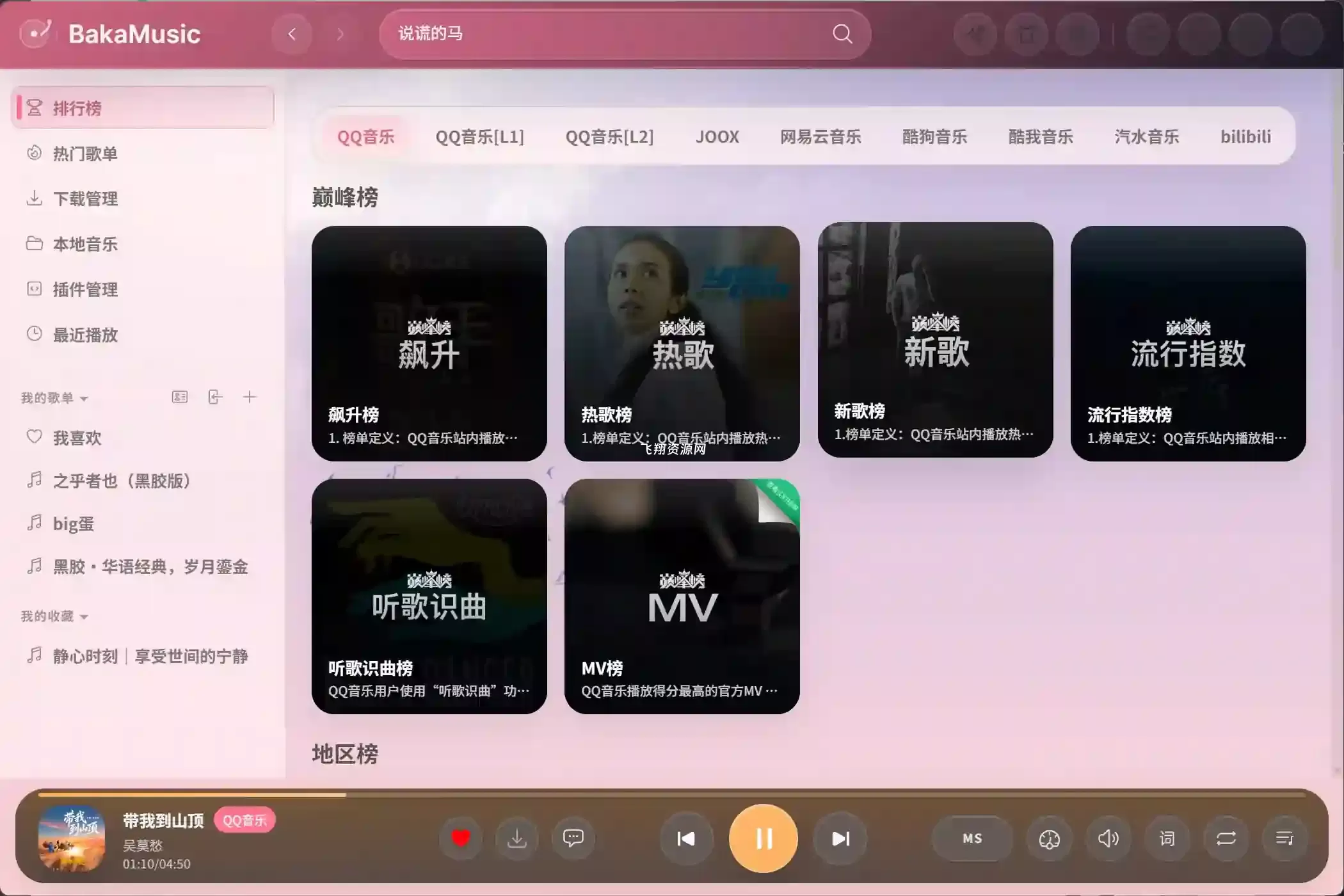Go forward with the right arrow button

pyautogui.click(x=340, y=34)
